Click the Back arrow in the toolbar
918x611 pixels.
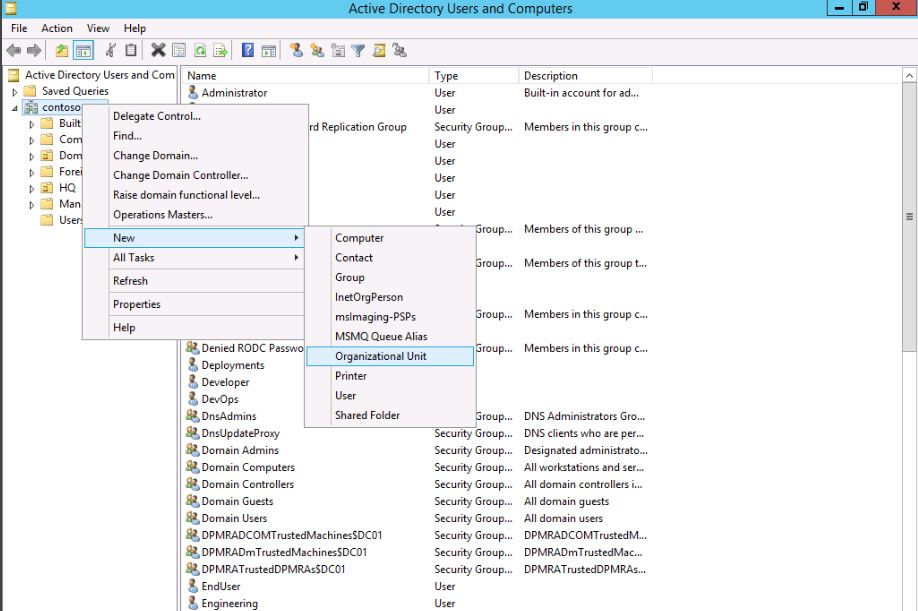[14, 51]
